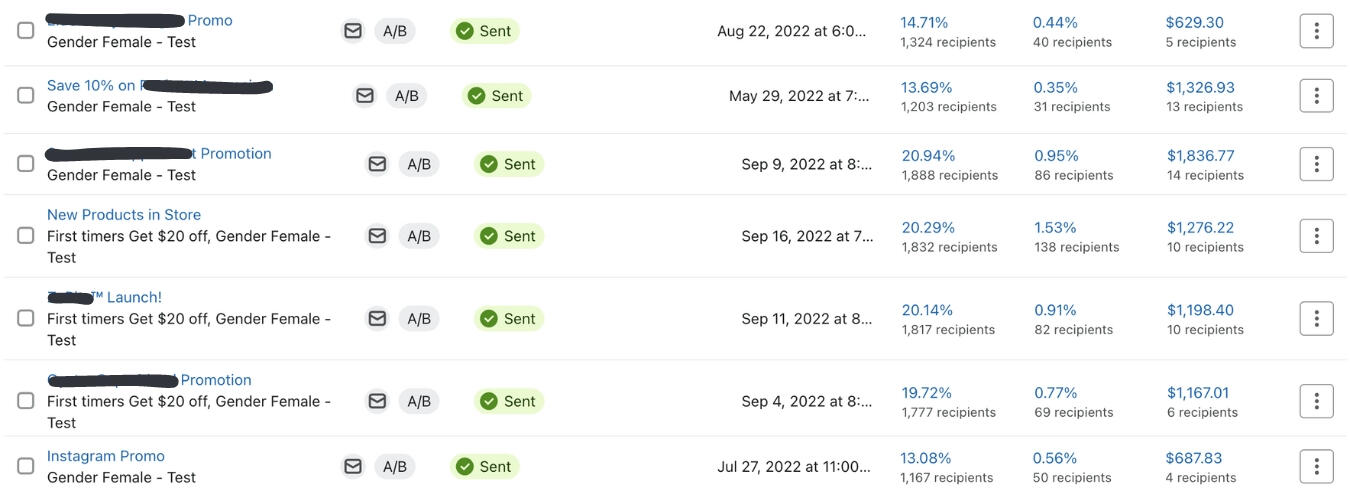1350x500 pixels.
Task: Expand options menu for Sep 9 Promotion campaign
Action: [1316, 164]
